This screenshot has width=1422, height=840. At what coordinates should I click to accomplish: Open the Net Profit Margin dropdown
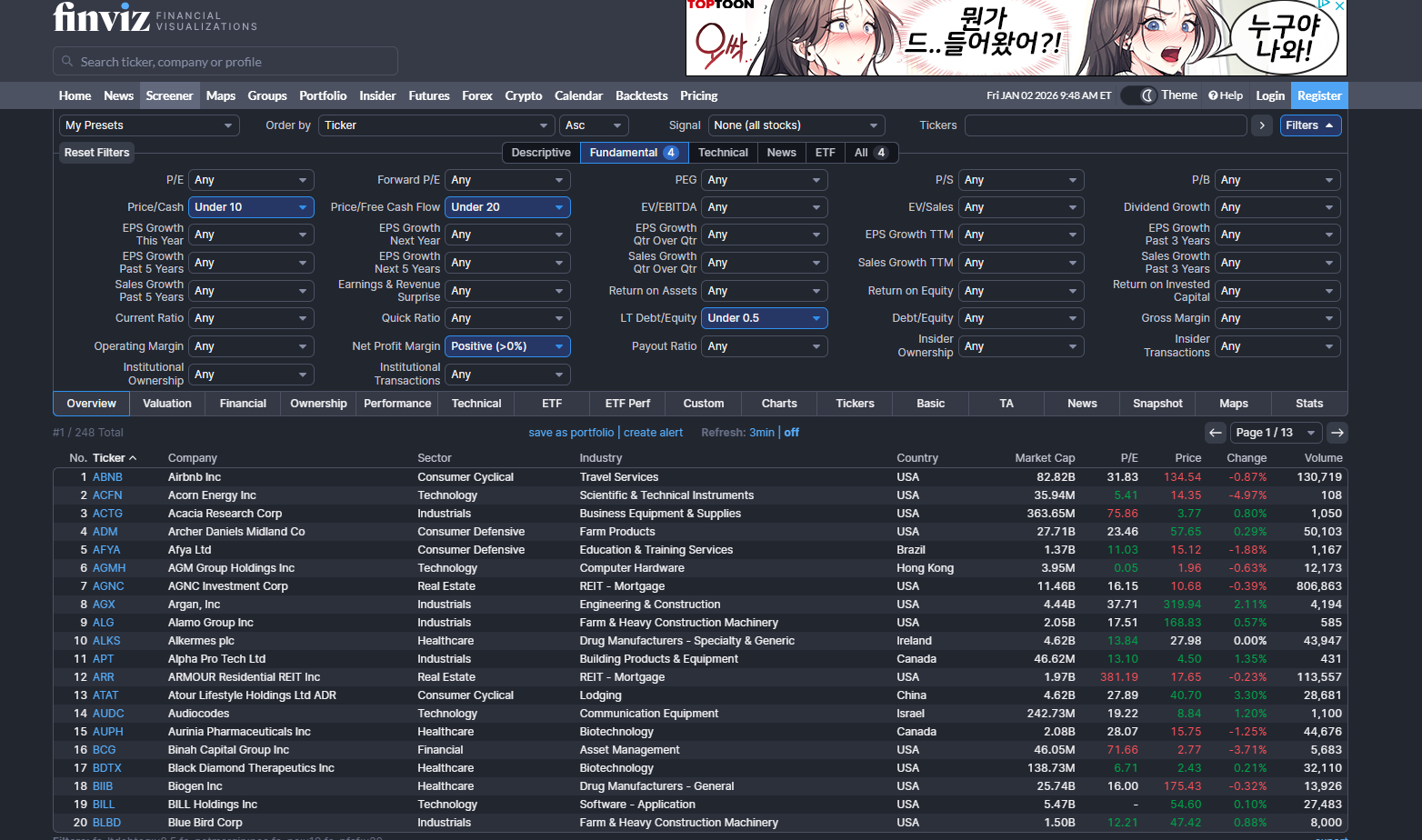coord(507,346)
